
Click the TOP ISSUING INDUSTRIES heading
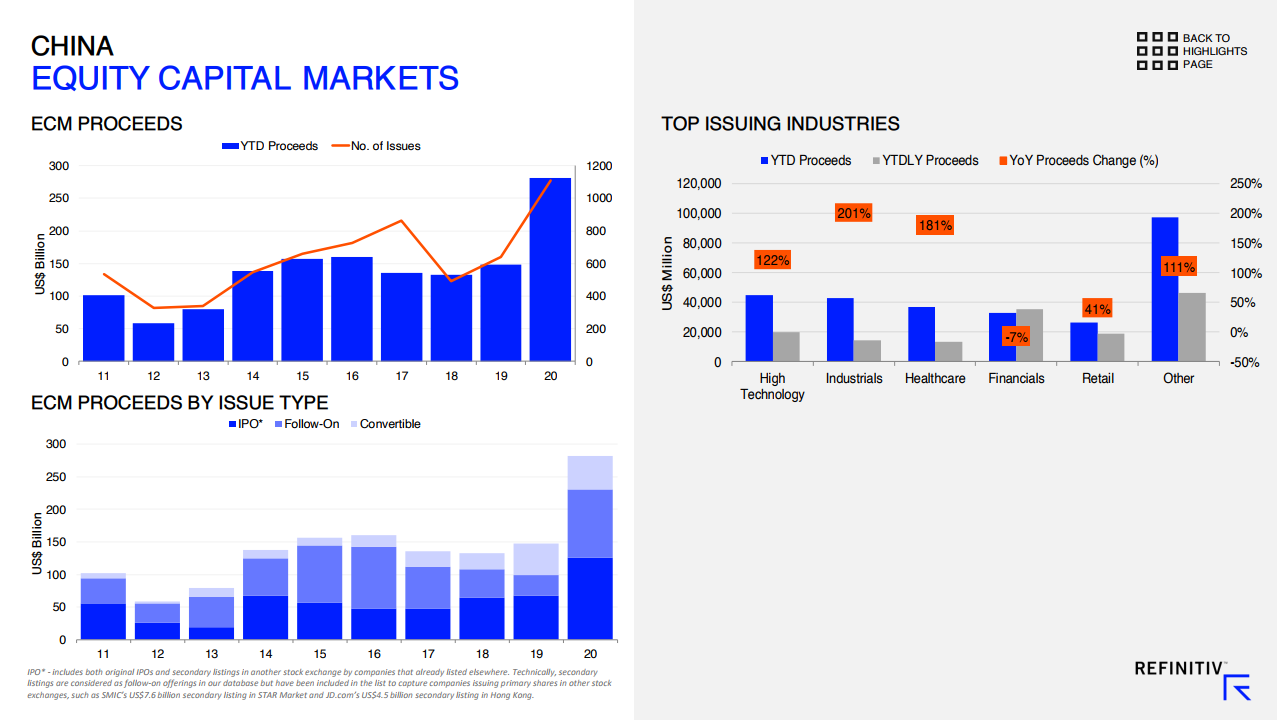pos(780,124)
